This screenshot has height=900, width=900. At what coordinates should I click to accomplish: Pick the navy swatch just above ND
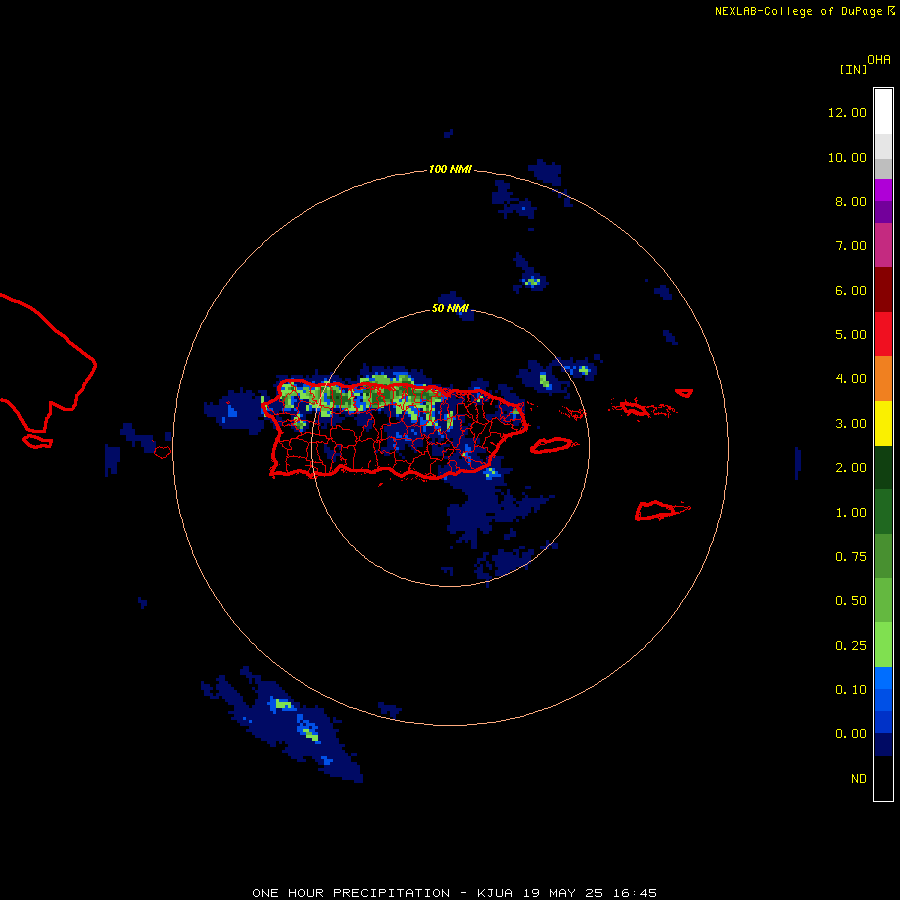pyautogui.click(x=883, y=745)
